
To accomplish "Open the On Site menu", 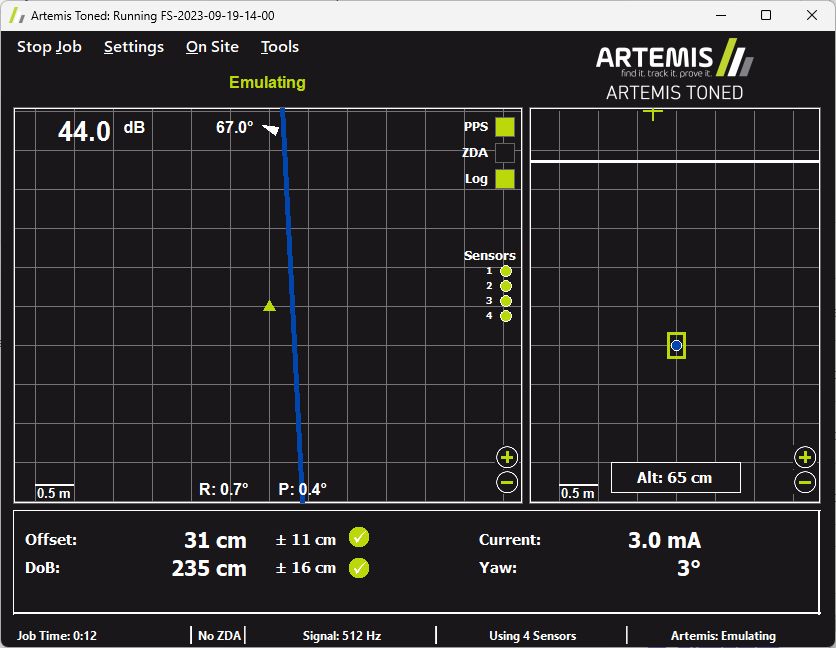I will [212, 47].
